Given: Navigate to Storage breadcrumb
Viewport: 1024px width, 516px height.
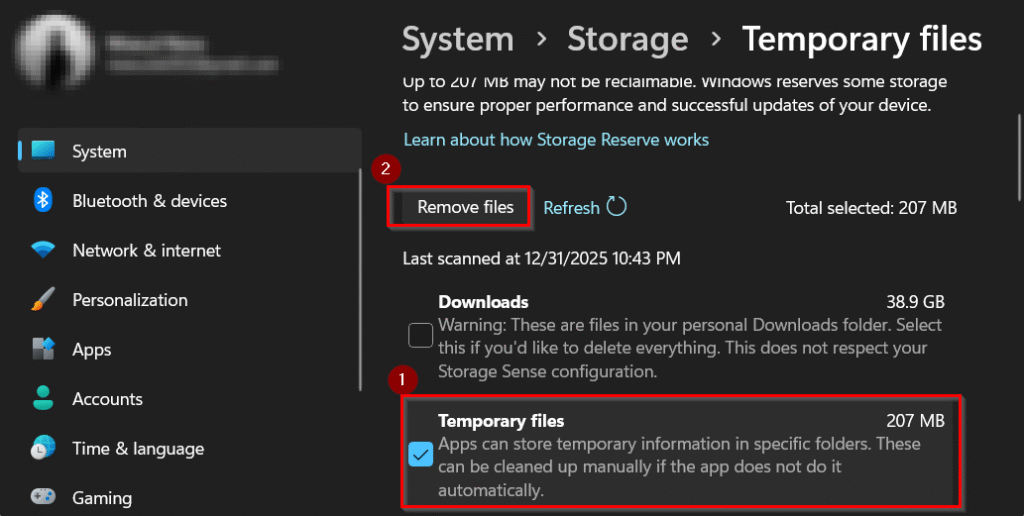Looking at the screenshot, I should tap(628, 39).
